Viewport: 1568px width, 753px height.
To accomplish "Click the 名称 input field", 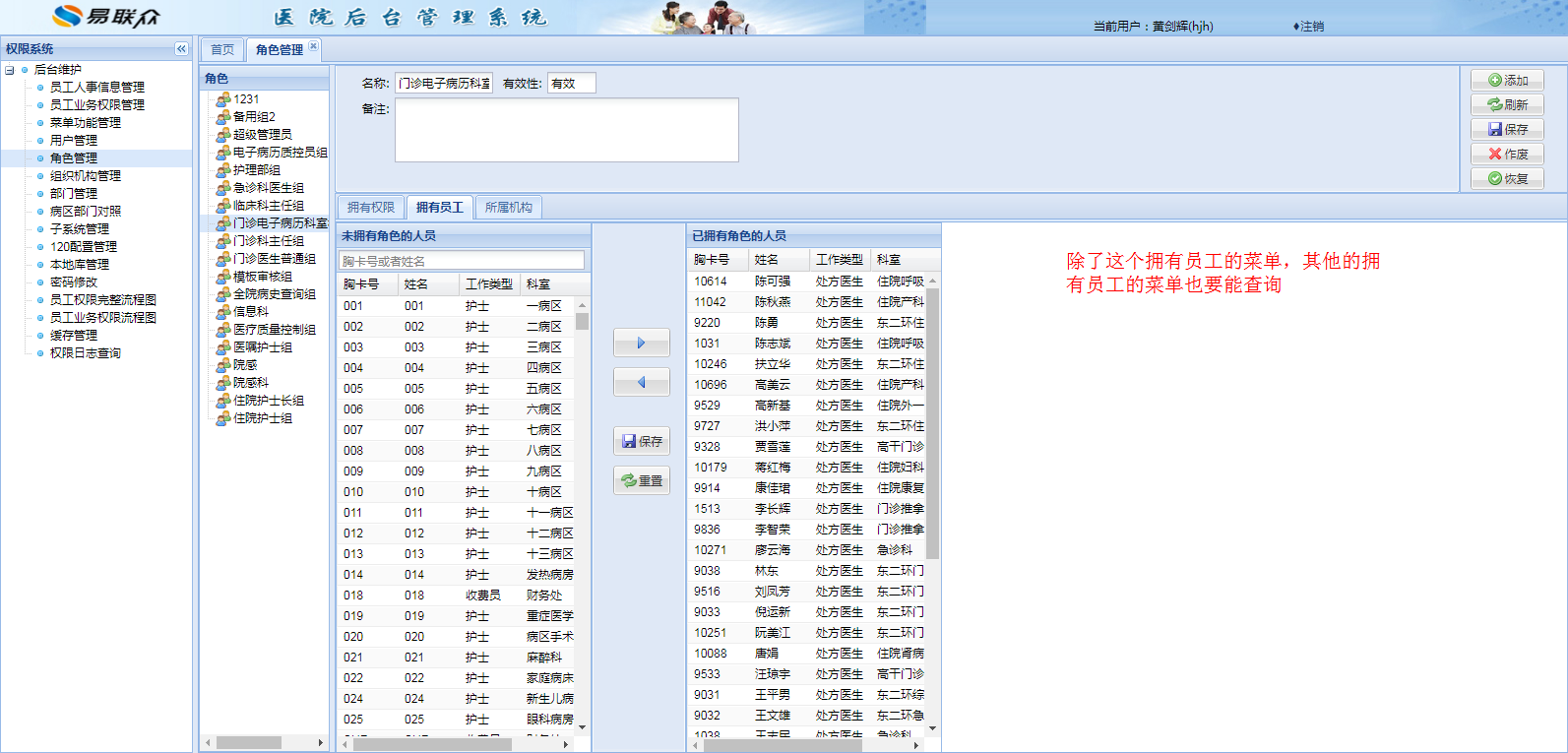I will [x=444, y=84].
